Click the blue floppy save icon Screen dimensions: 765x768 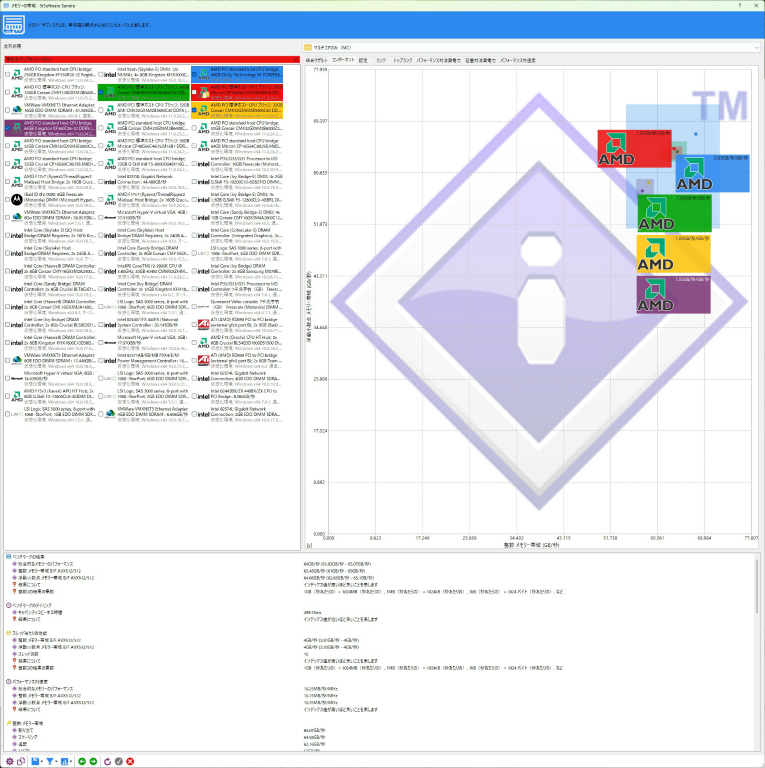click(35, 761)
